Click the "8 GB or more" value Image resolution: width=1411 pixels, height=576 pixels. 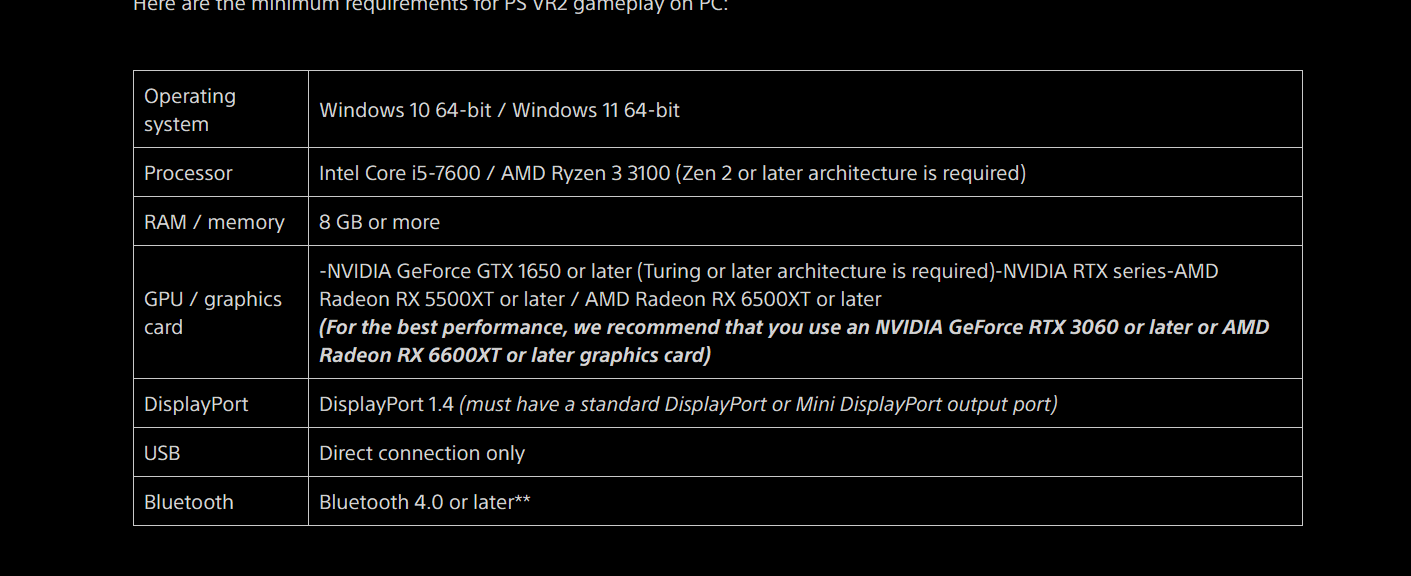(x=379, y=222)
